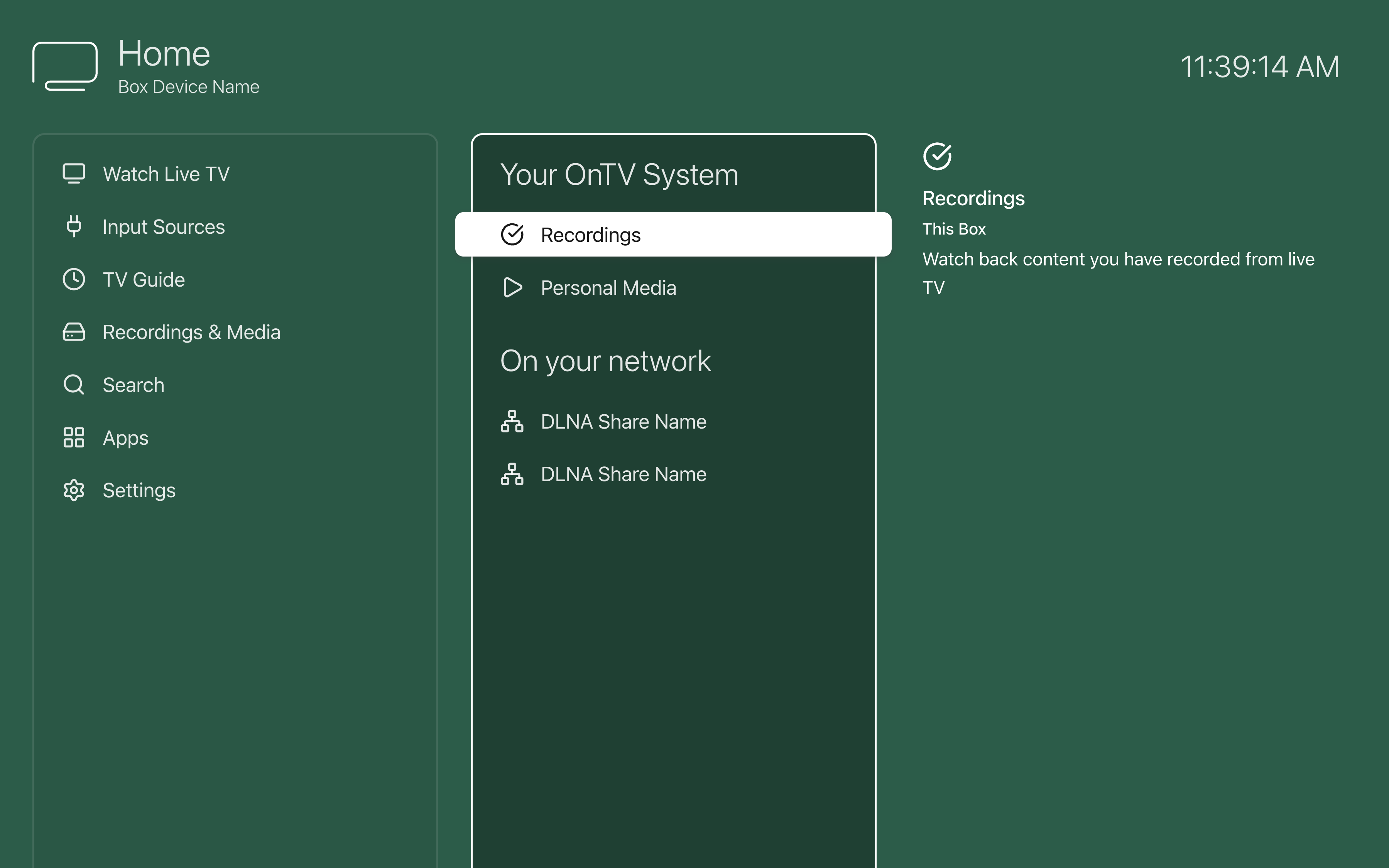
Task: Click the second DLNA share network icon
Action: pyautogui.click(x=512, y=474)
